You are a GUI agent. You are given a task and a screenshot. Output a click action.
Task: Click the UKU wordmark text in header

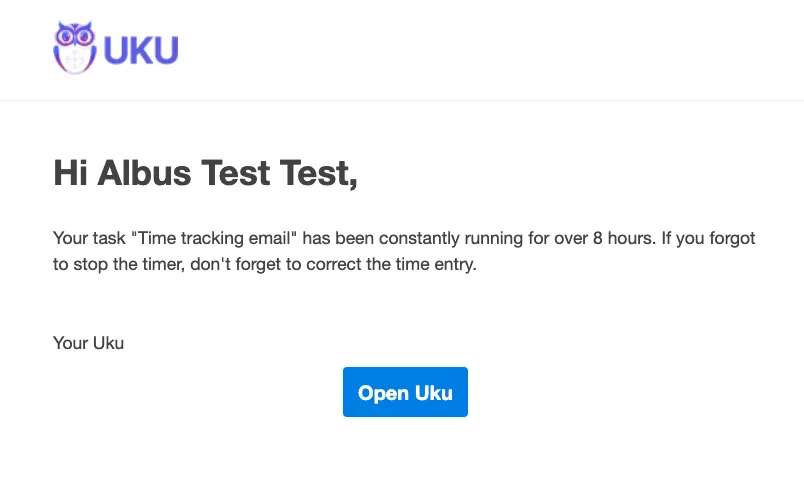[141, 48]
